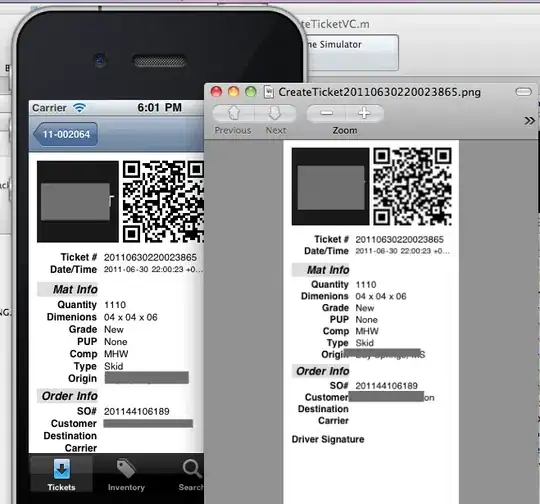Click Driver Signature text in Preview image
Image resolution: width=540 pixels, height=504 pixels.
(x=328, y=440)
